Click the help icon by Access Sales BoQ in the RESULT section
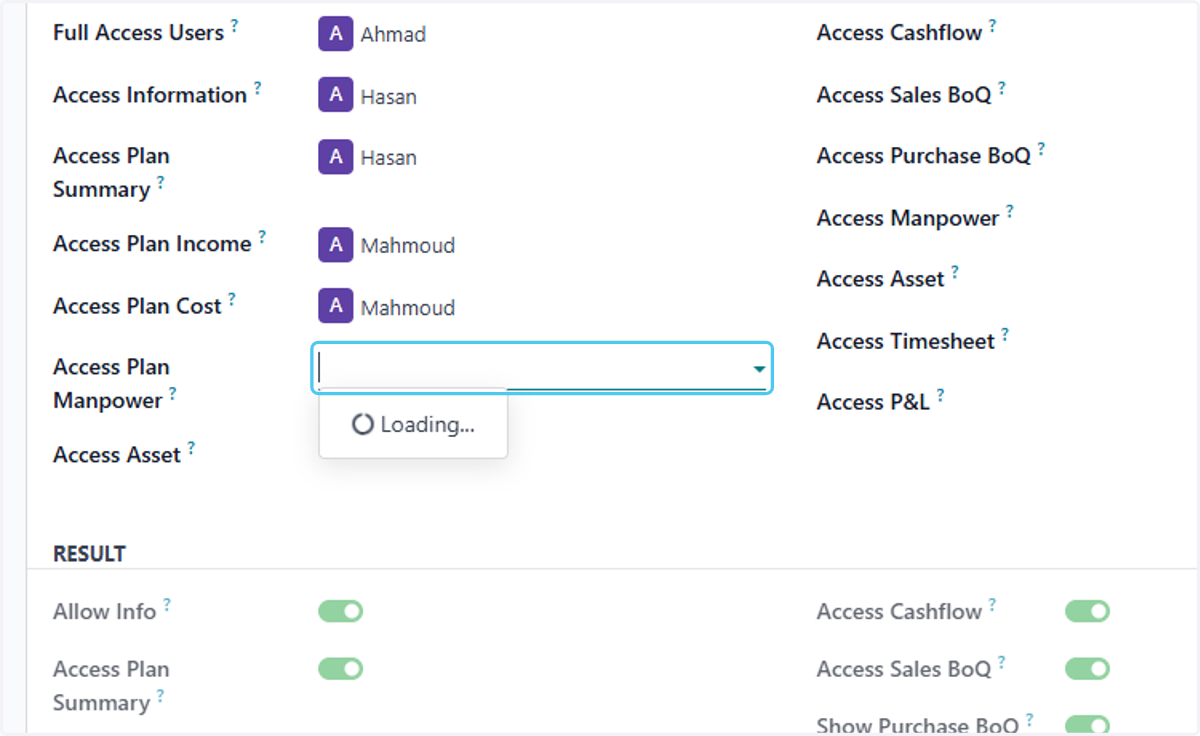Image resolution: width=1200 pixels, height=736 pixels. pos(1002,663)
